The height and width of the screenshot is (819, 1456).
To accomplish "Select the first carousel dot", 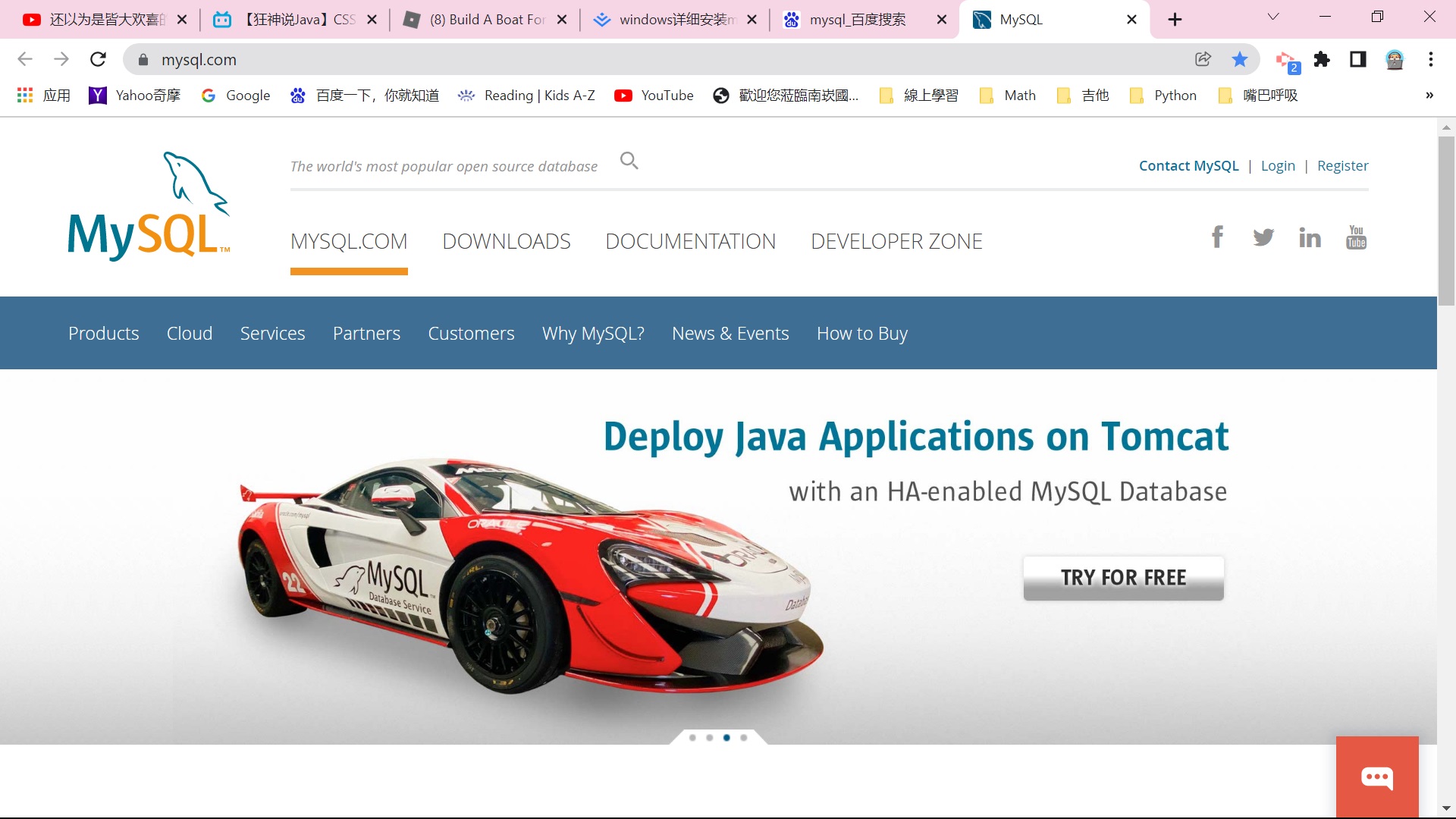I will click(692, 737).
